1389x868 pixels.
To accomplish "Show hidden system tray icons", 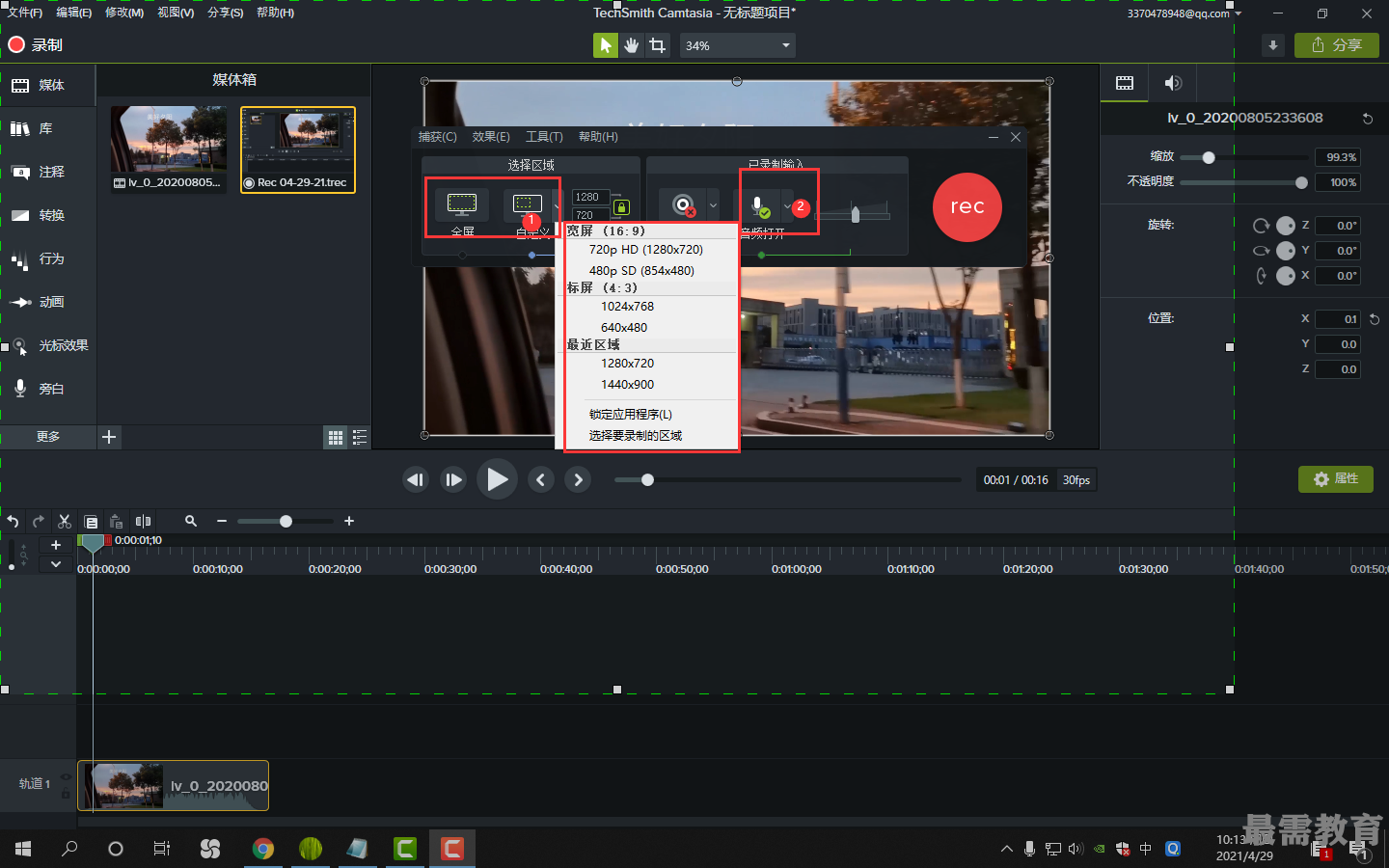I will click(x=1006, y=849).
